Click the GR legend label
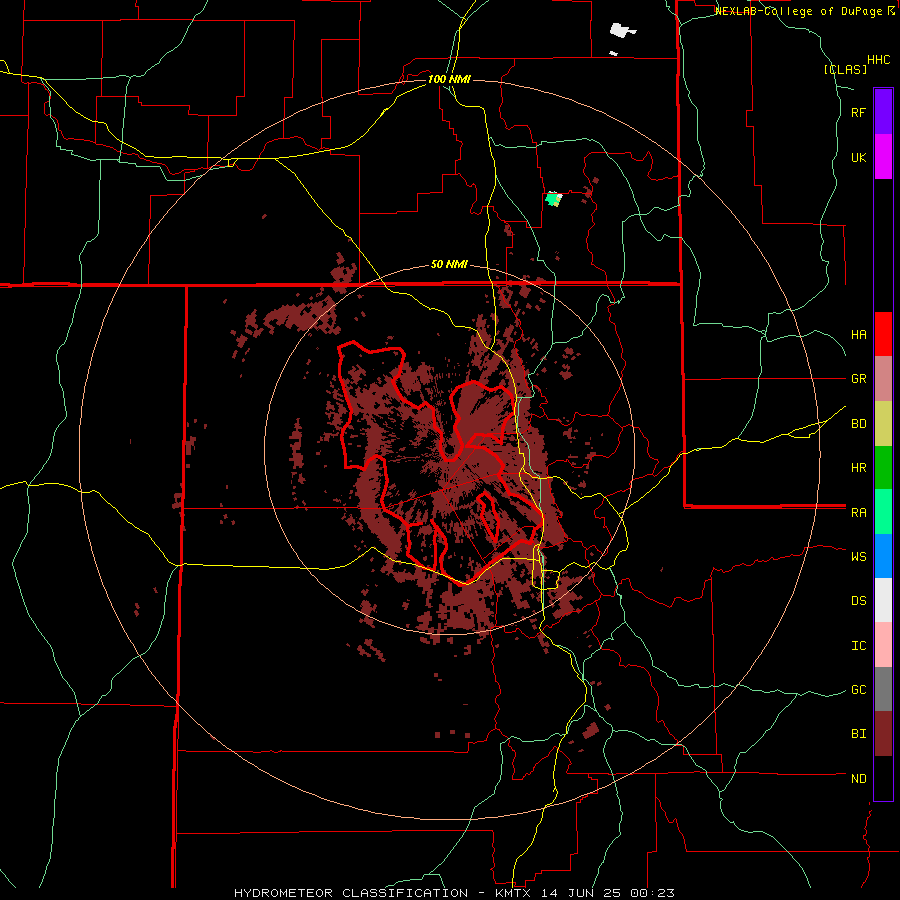Image resolution: width=900 pixels, height=900 pixels. [x=858, y=379]
